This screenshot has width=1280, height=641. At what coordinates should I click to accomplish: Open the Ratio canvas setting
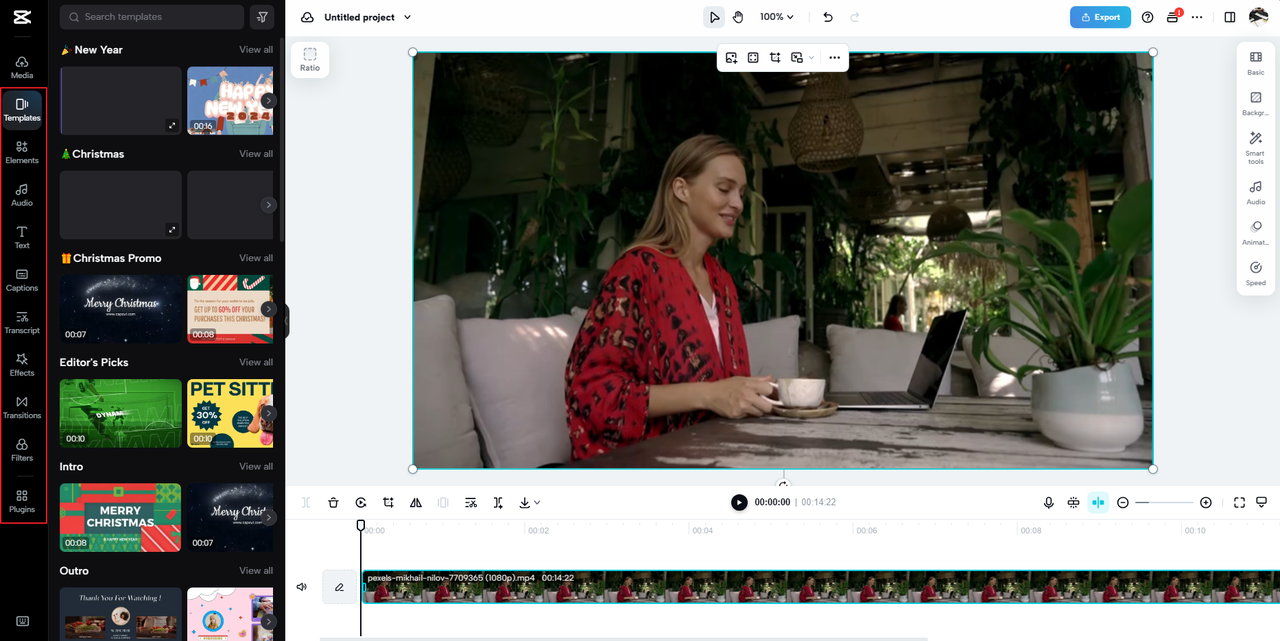click(x=310, y=59)
